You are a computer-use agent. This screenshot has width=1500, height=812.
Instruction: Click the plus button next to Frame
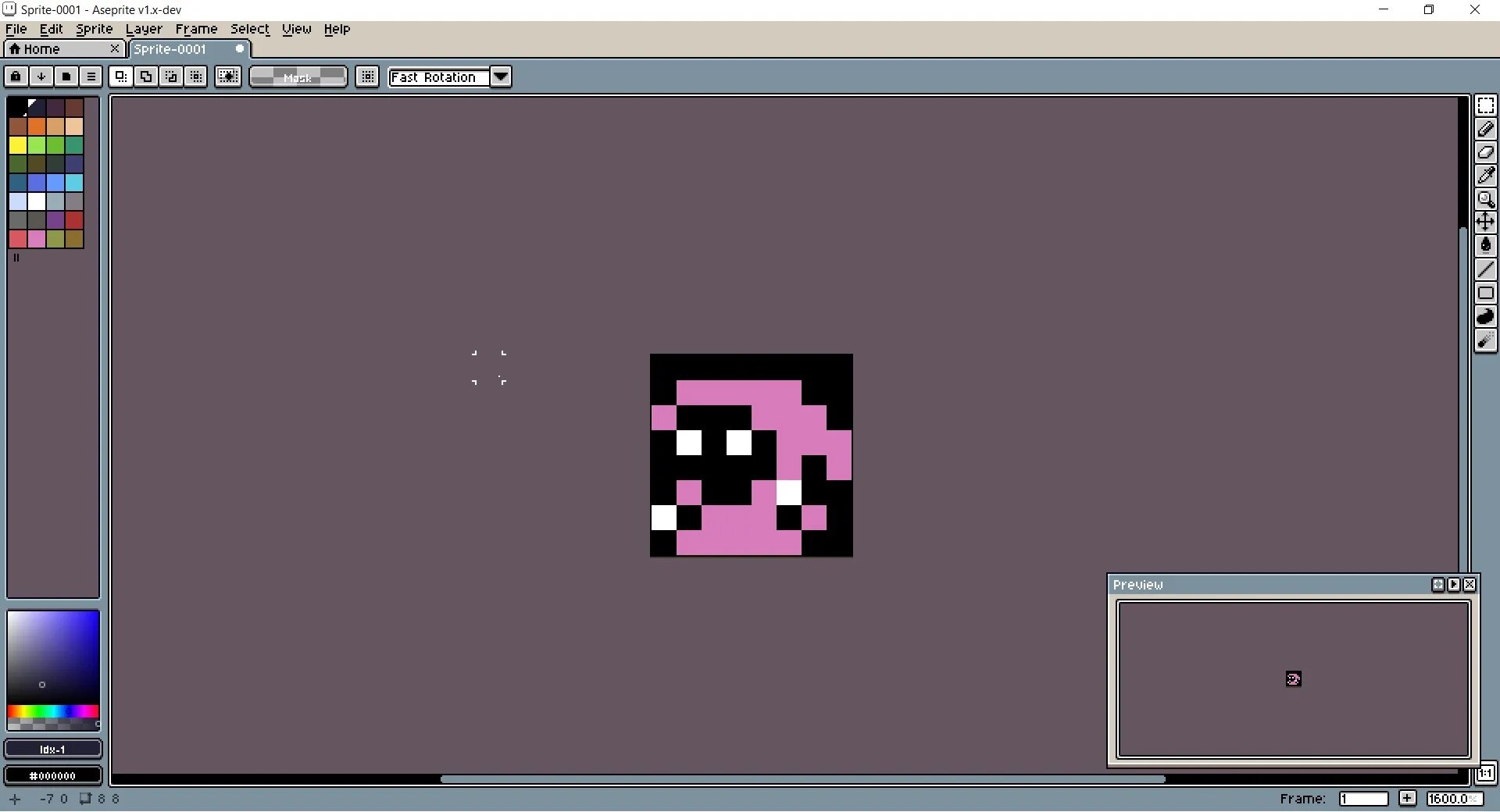1407,798
